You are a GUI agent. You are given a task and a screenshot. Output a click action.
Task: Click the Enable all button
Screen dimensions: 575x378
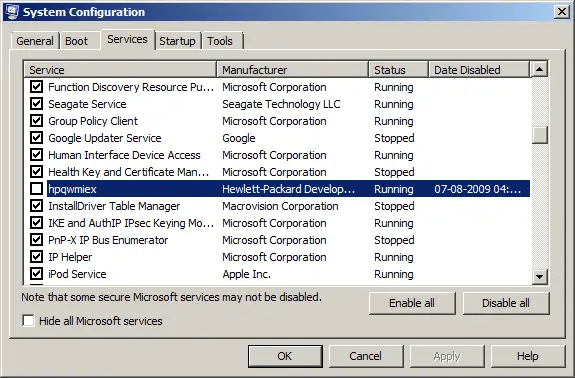[412, 303]
